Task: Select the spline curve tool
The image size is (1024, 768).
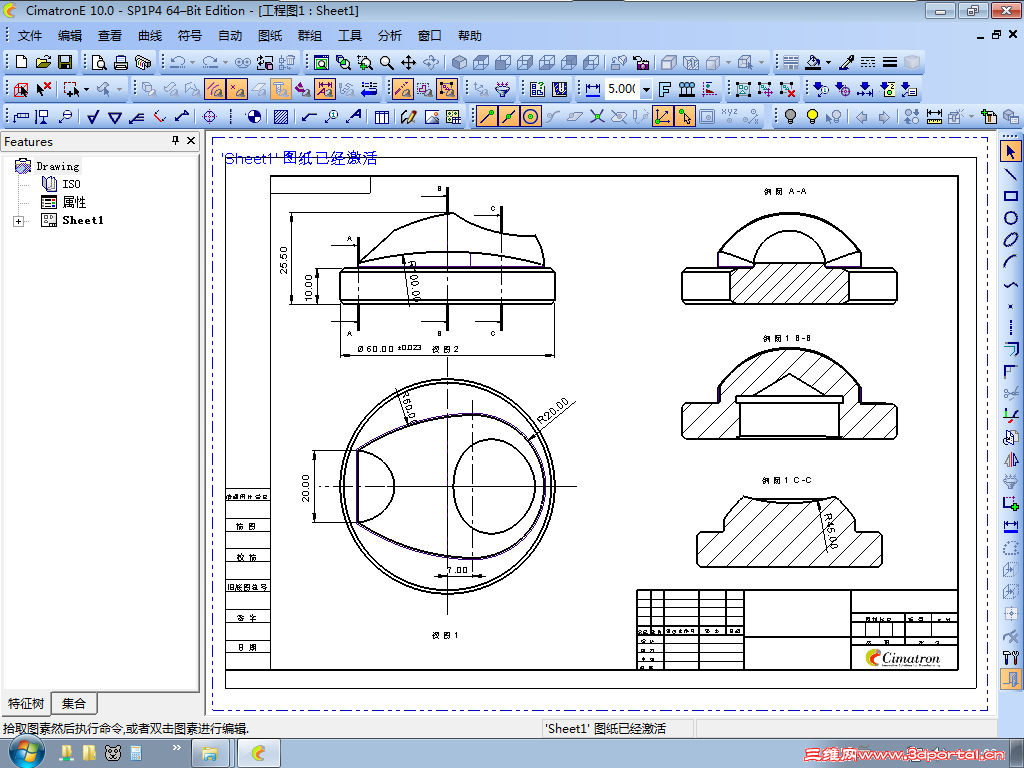Action: pyautogui.click(x=1010, y=283)
